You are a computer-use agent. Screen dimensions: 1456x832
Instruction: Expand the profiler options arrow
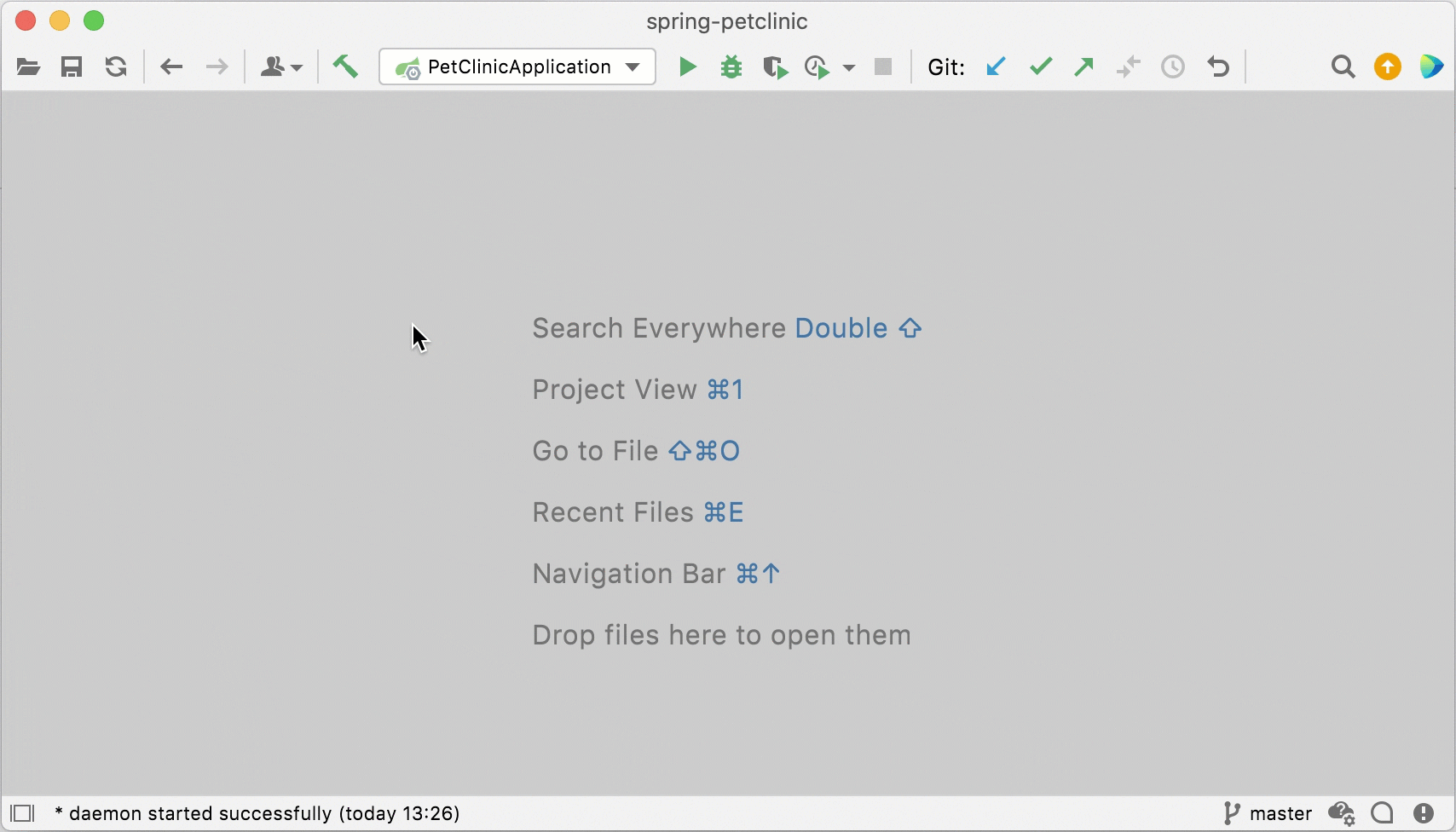[x=848, y=67]
